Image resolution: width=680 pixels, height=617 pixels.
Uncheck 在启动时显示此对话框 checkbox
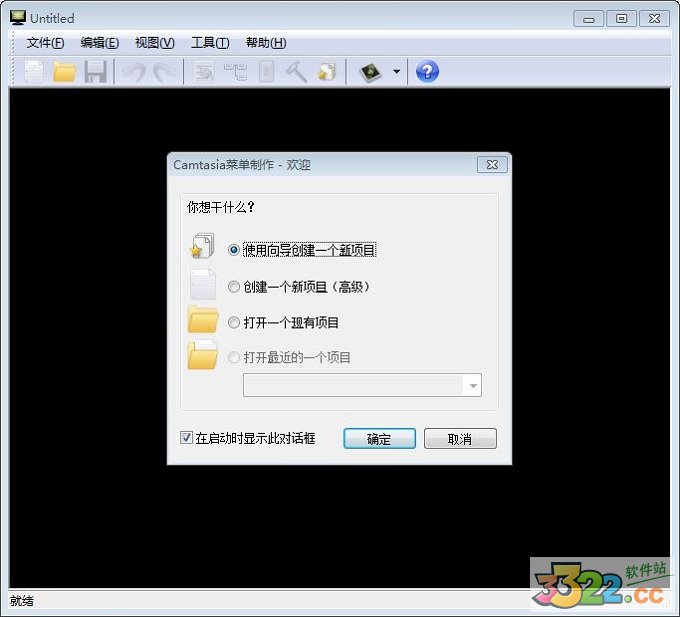[186, 437]
